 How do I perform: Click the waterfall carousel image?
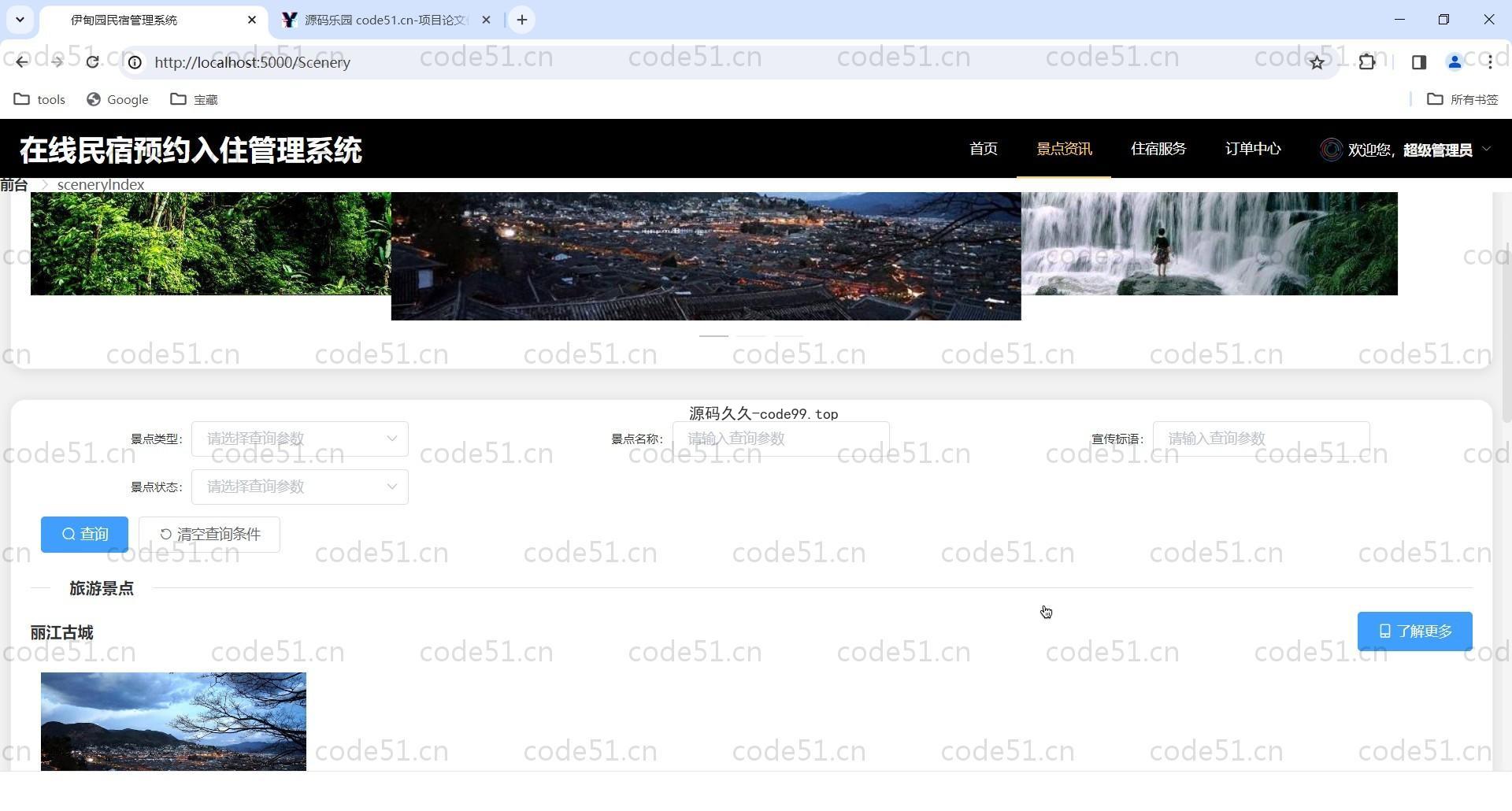tap(1210, 243)
